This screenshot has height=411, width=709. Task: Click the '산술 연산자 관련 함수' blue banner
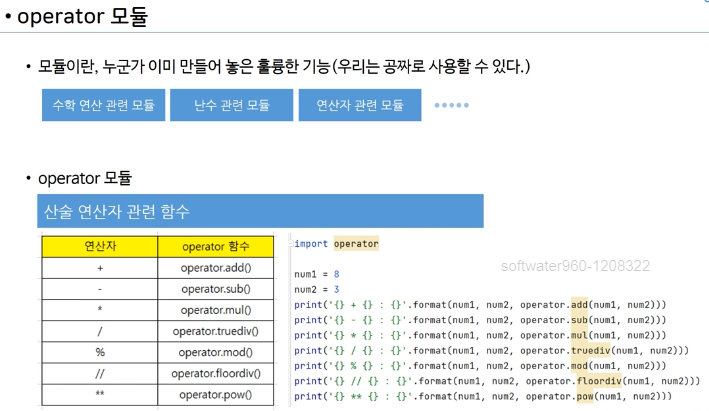[260, 211]
